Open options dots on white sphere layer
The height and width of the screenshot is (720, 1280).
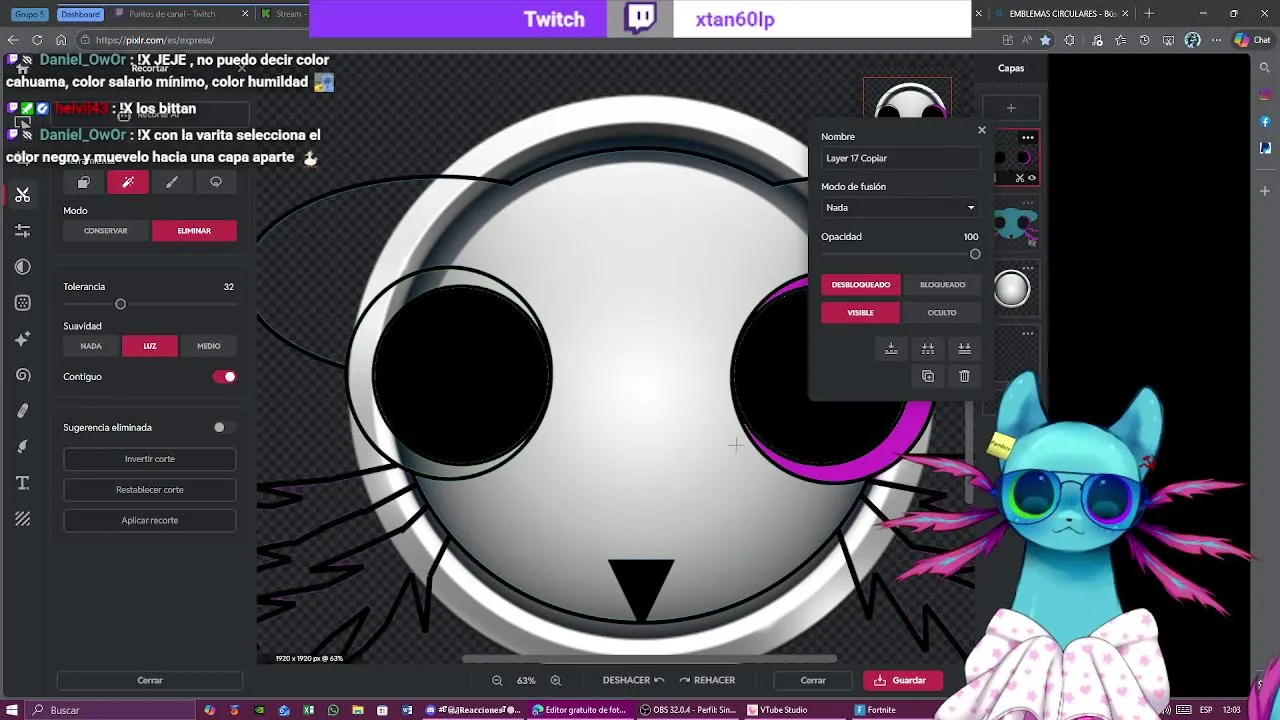click(1028, 269)
